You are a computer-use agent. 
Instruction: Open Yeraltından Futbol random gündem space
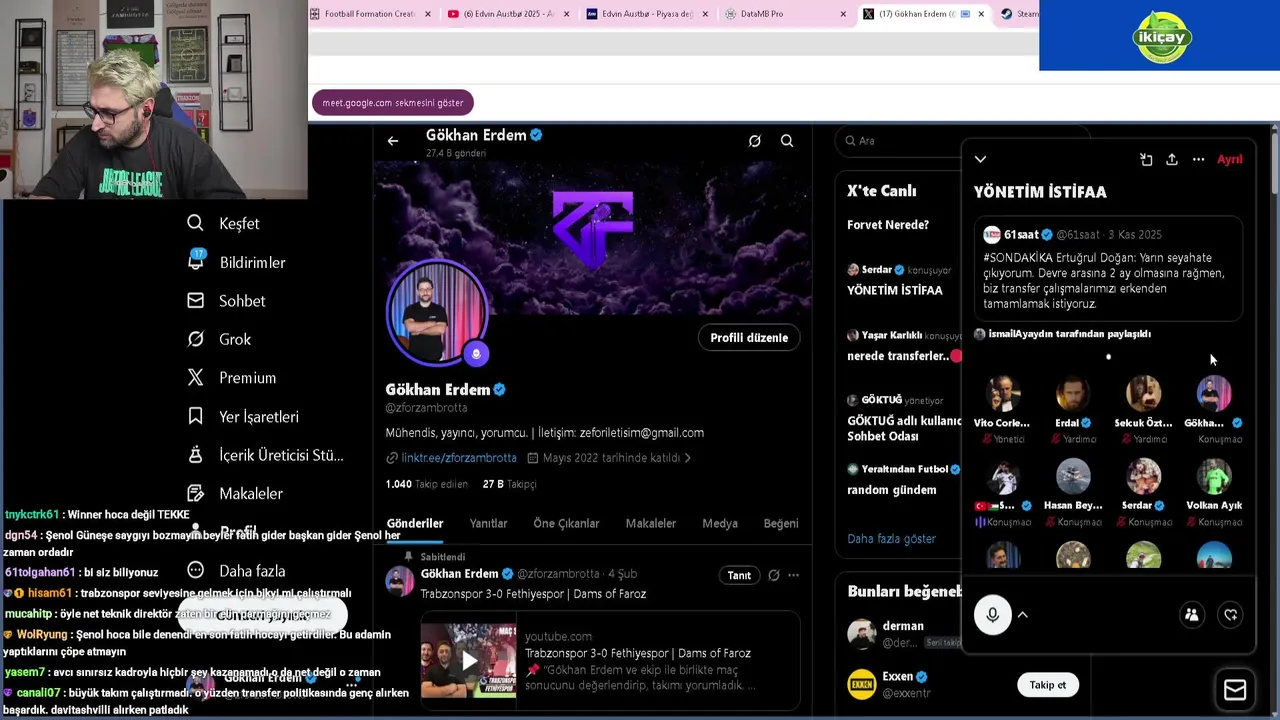click(x=902, y=480)
